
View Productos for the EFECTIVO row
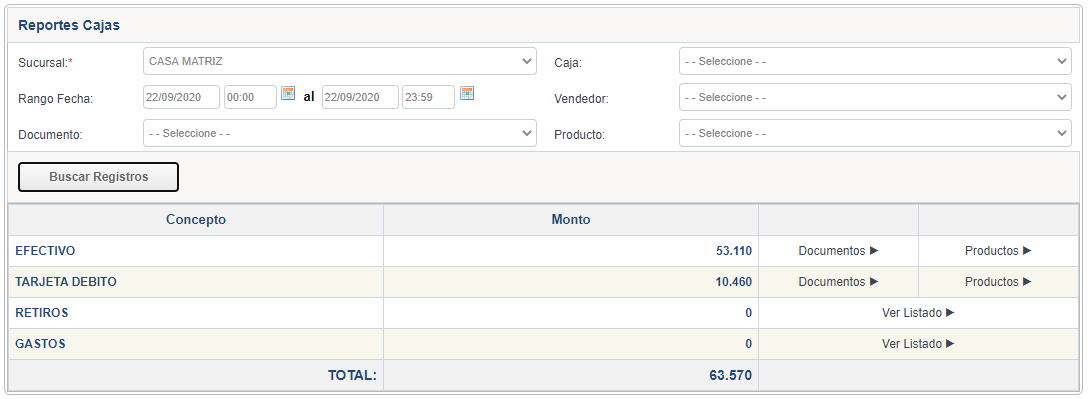click(x=998, y=251)
